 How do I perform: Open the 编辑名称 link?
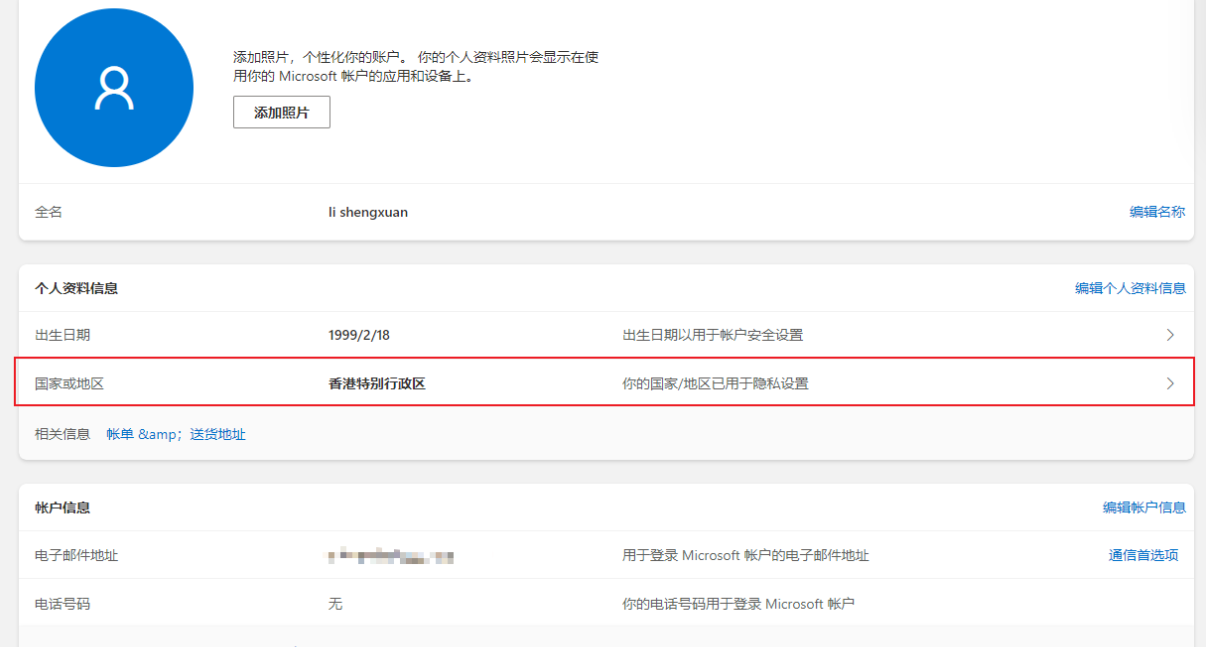[x=1157, y=212]
